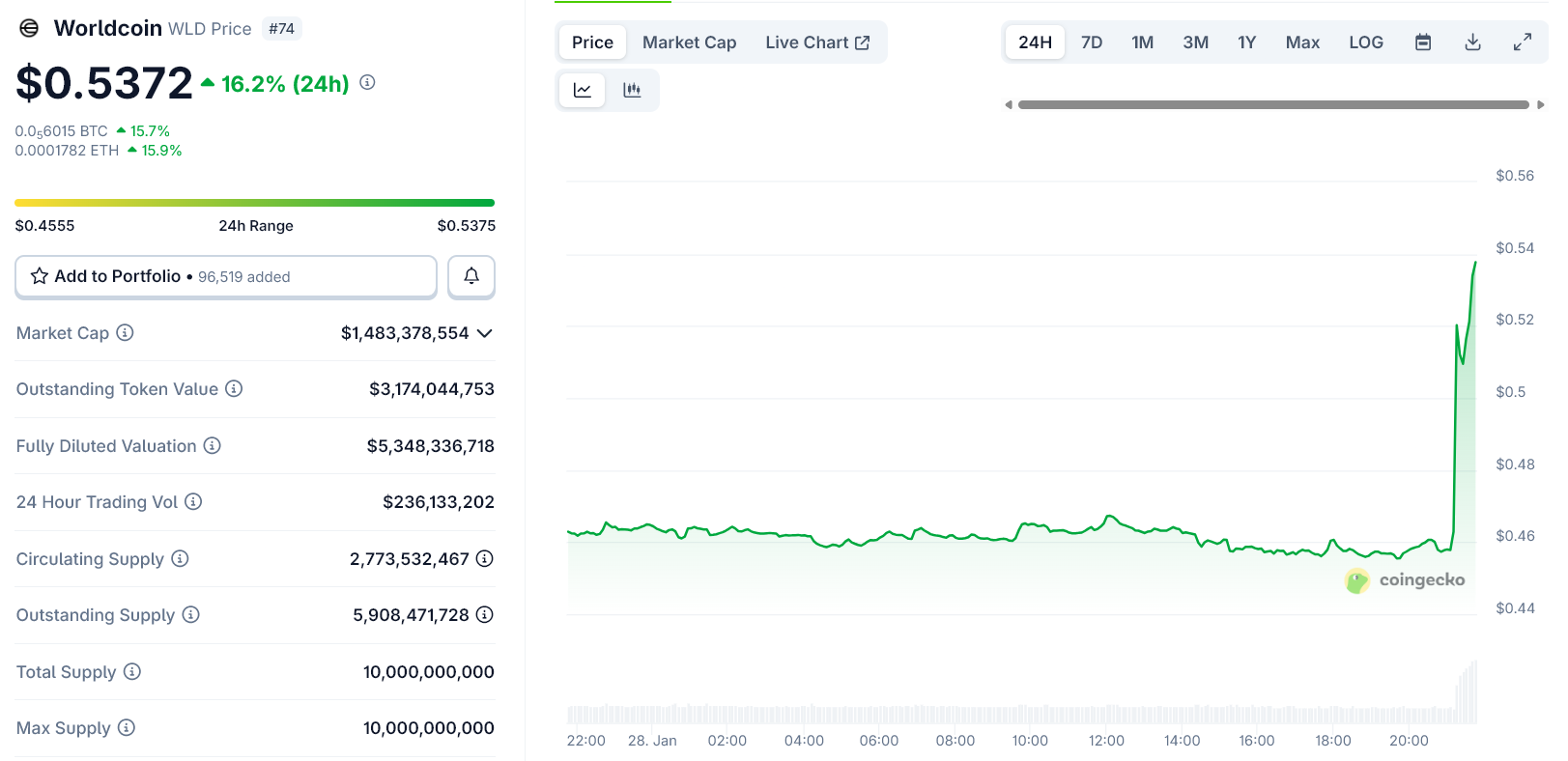Open the calendar date range picker
1568x761 pixels.
coord(1422,42)
